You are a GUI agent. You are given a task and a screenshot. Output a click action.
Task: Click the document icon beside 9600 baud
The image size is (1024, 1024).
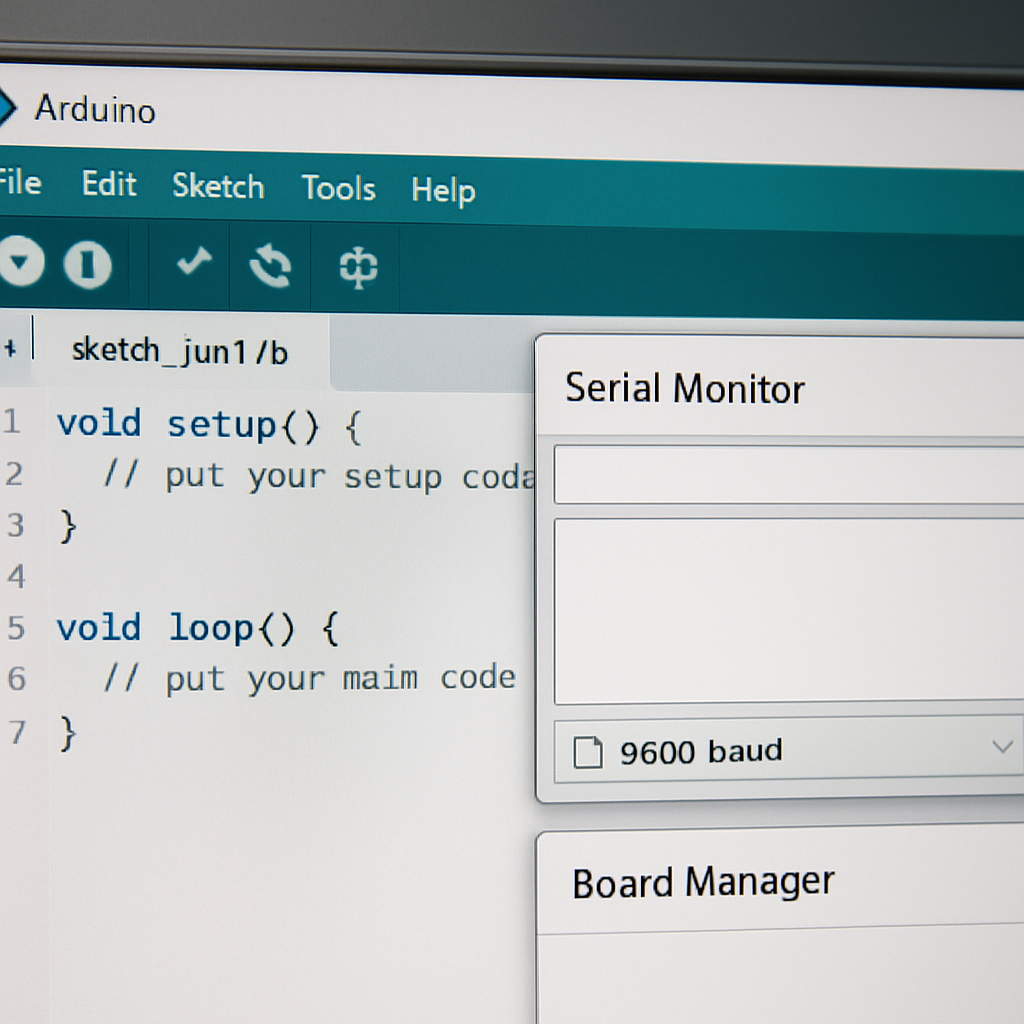point(590,751)
